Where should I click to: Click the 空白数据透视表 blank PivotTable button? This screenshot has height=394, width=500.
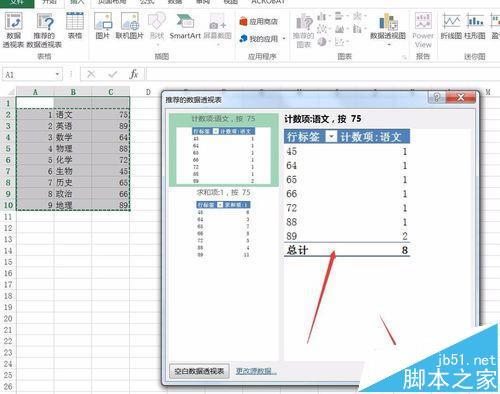(x=199, y=371)
